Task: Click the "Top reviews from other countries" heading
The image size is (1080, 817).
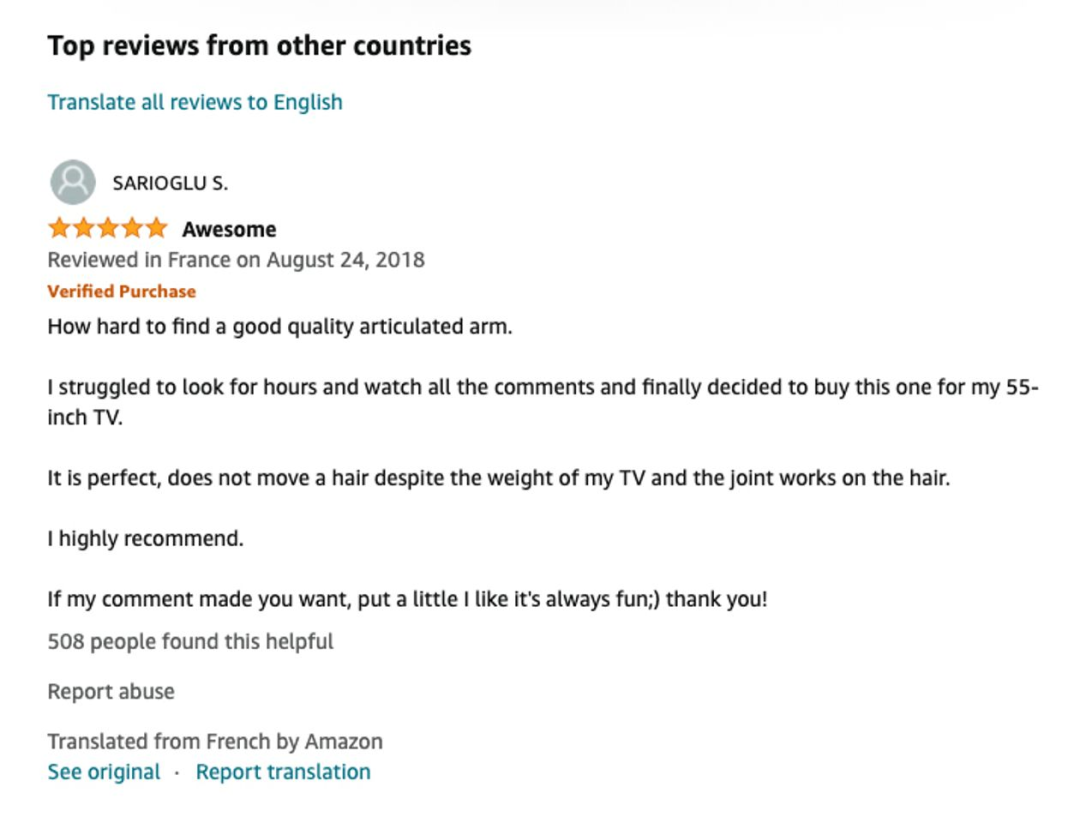Action: (259, 46)
